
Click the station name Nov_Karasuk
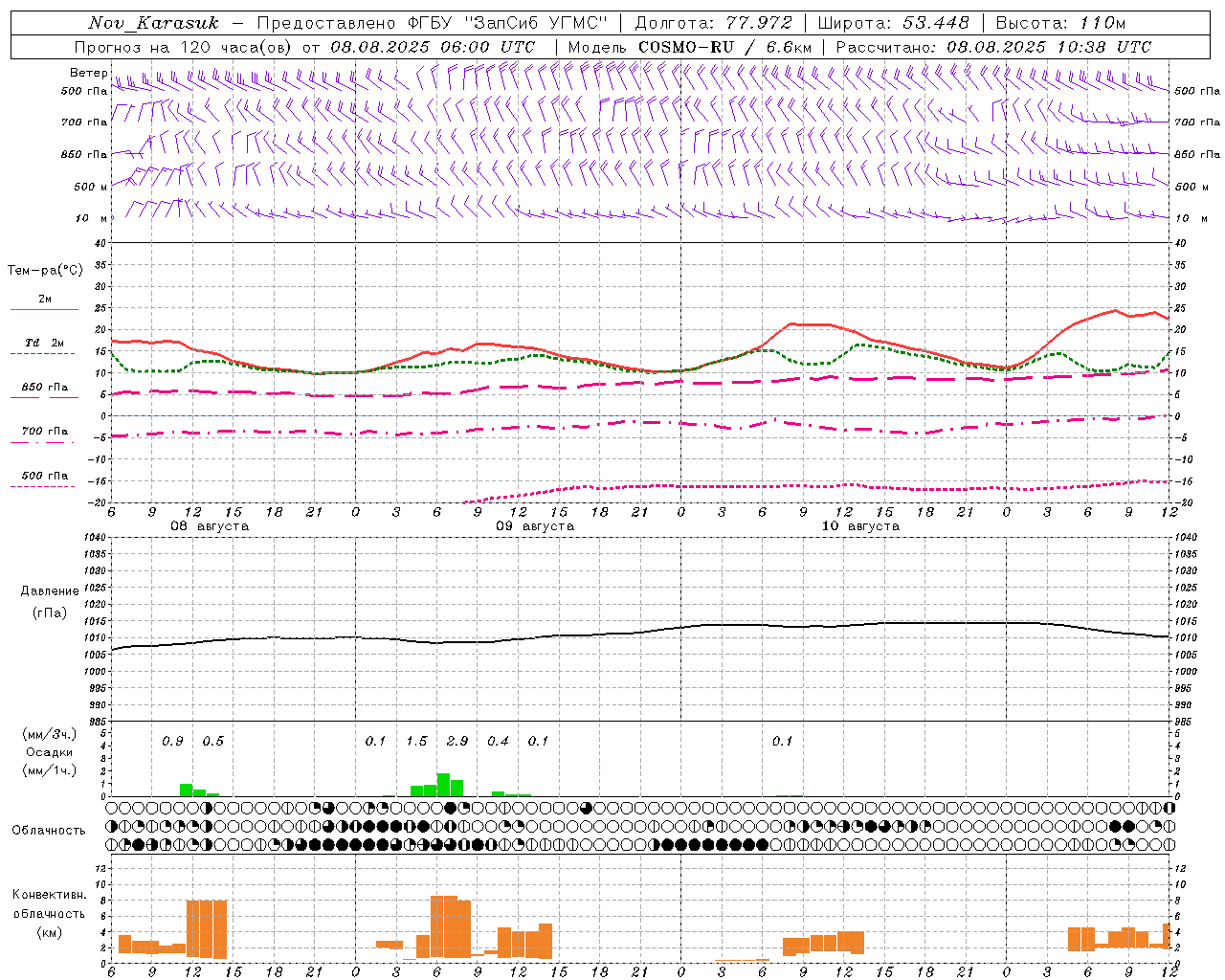coord(153,23)
